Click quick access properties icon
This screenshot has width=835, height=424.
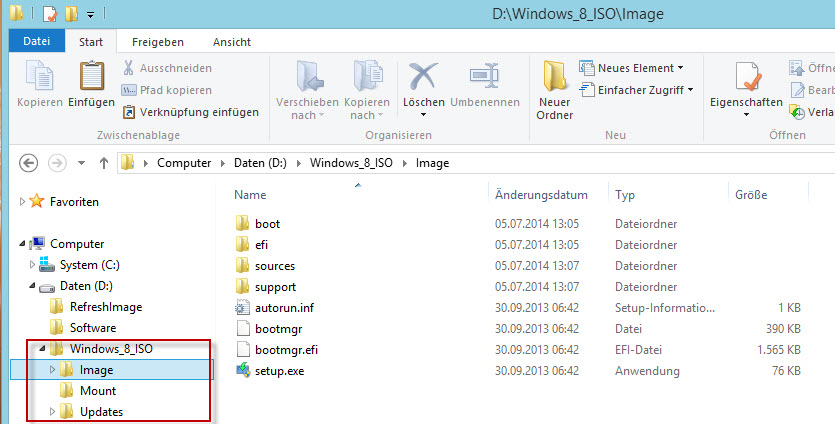[50, 14]
